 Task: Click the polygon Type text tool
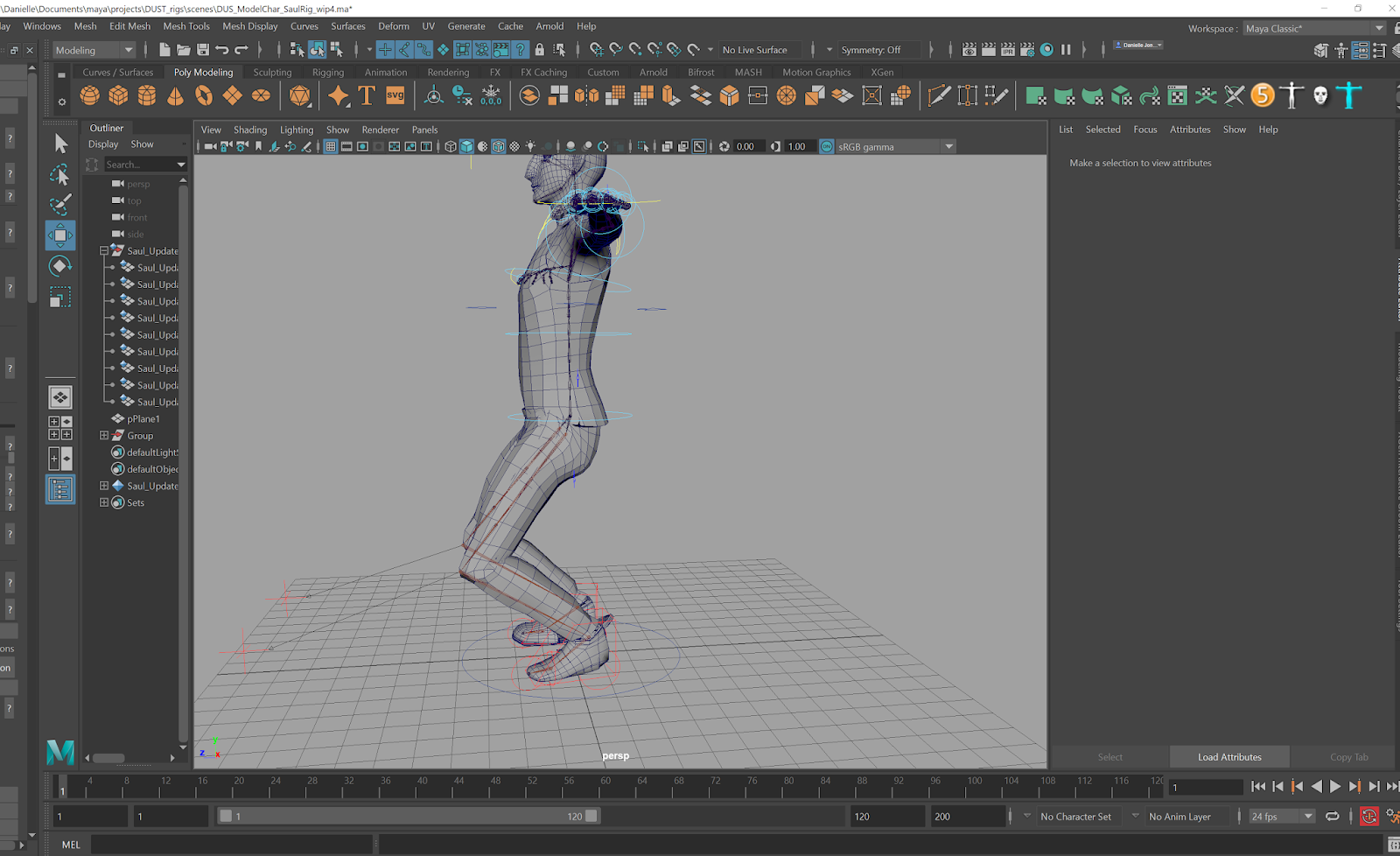367,95
